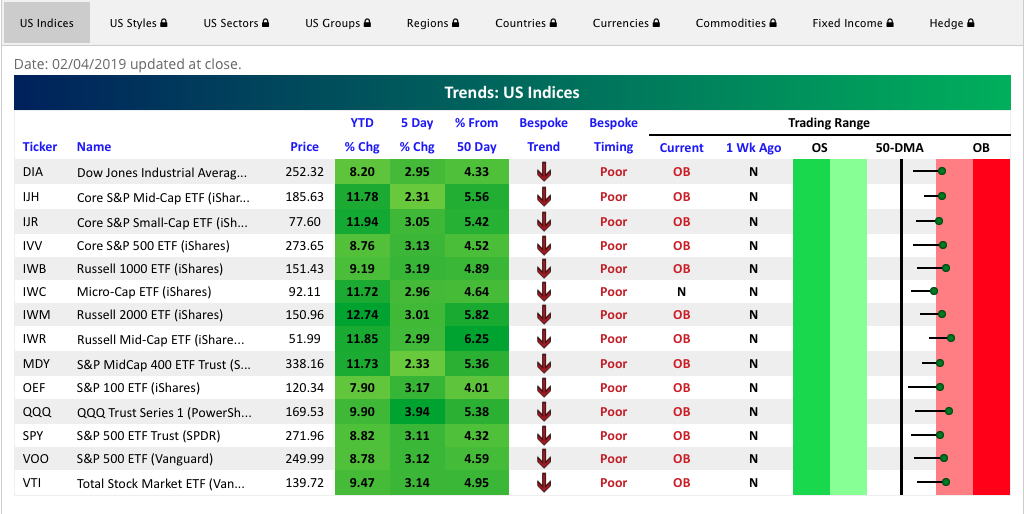The image size is (1024, 514).
Task: Select the US Indices tab
Action: pyautogui.click(x=46, y=23)
